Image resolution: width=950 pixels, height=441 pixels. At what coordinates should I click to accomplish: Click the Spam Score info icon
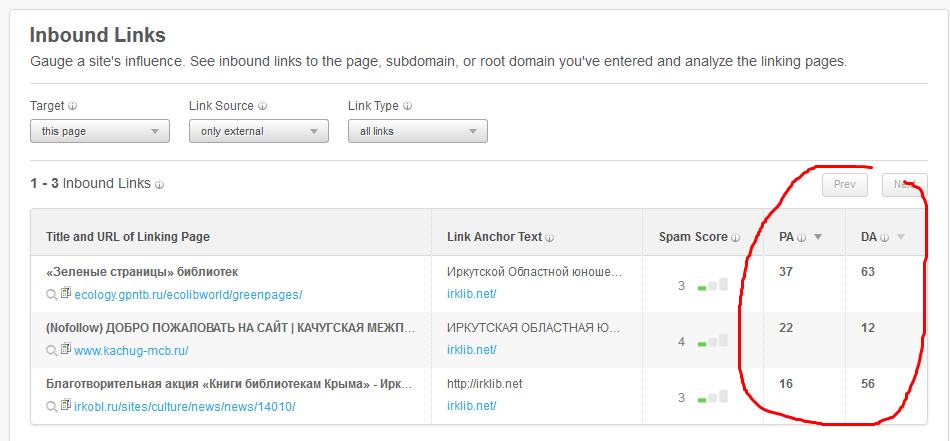point(737,238)
